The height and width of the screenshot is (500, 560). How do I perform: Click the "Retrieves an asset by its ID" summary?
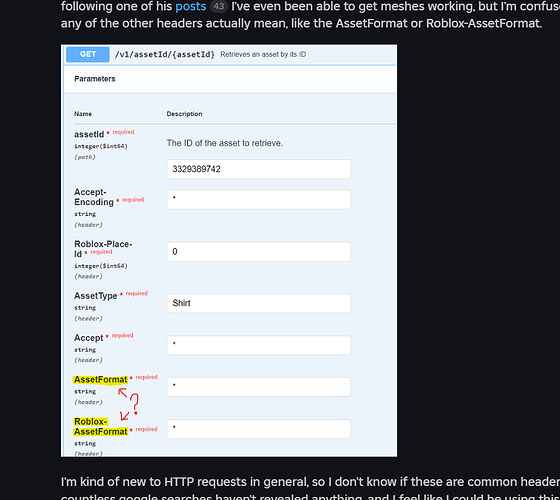click(x=263, y=54)
